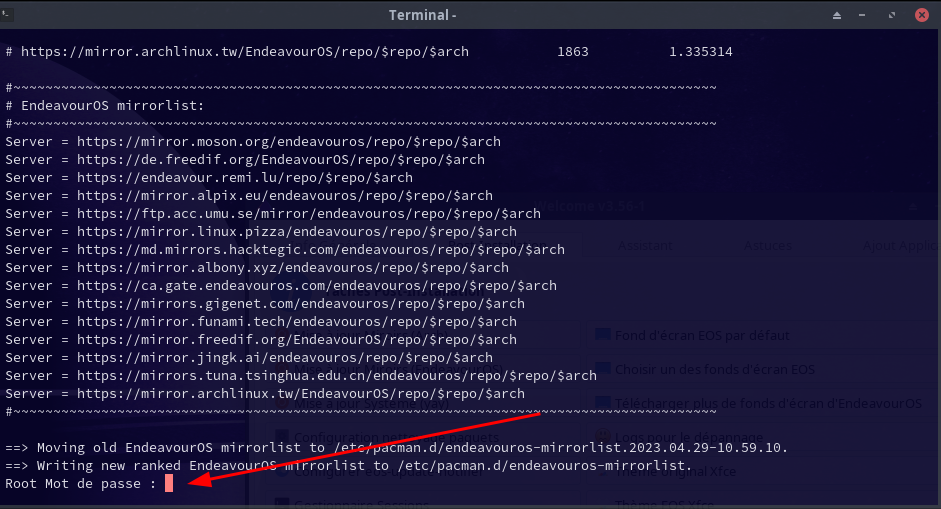Click the commented mirror.archlinux.tw URL at the top

[244, 51]
